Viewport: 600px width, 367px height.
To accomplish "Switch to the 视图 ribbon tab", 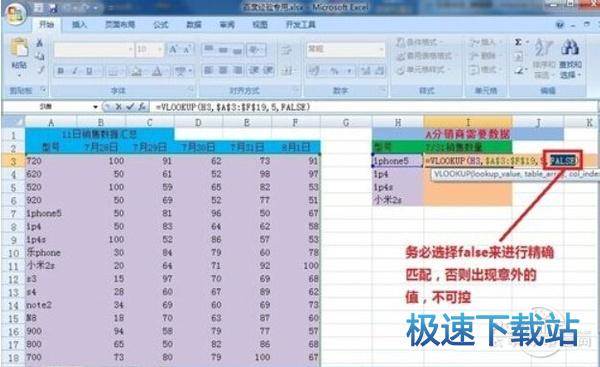I will 260,25.
